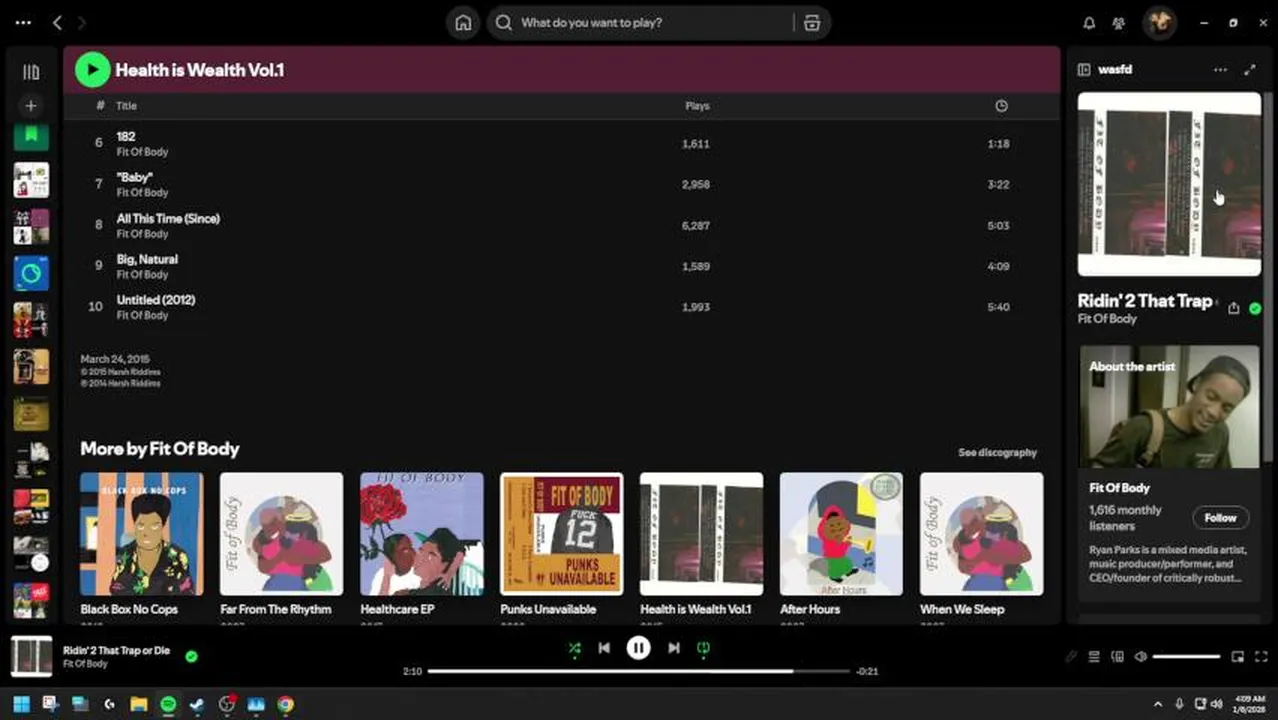Click the About the artist photo card

pos(1169,407)
